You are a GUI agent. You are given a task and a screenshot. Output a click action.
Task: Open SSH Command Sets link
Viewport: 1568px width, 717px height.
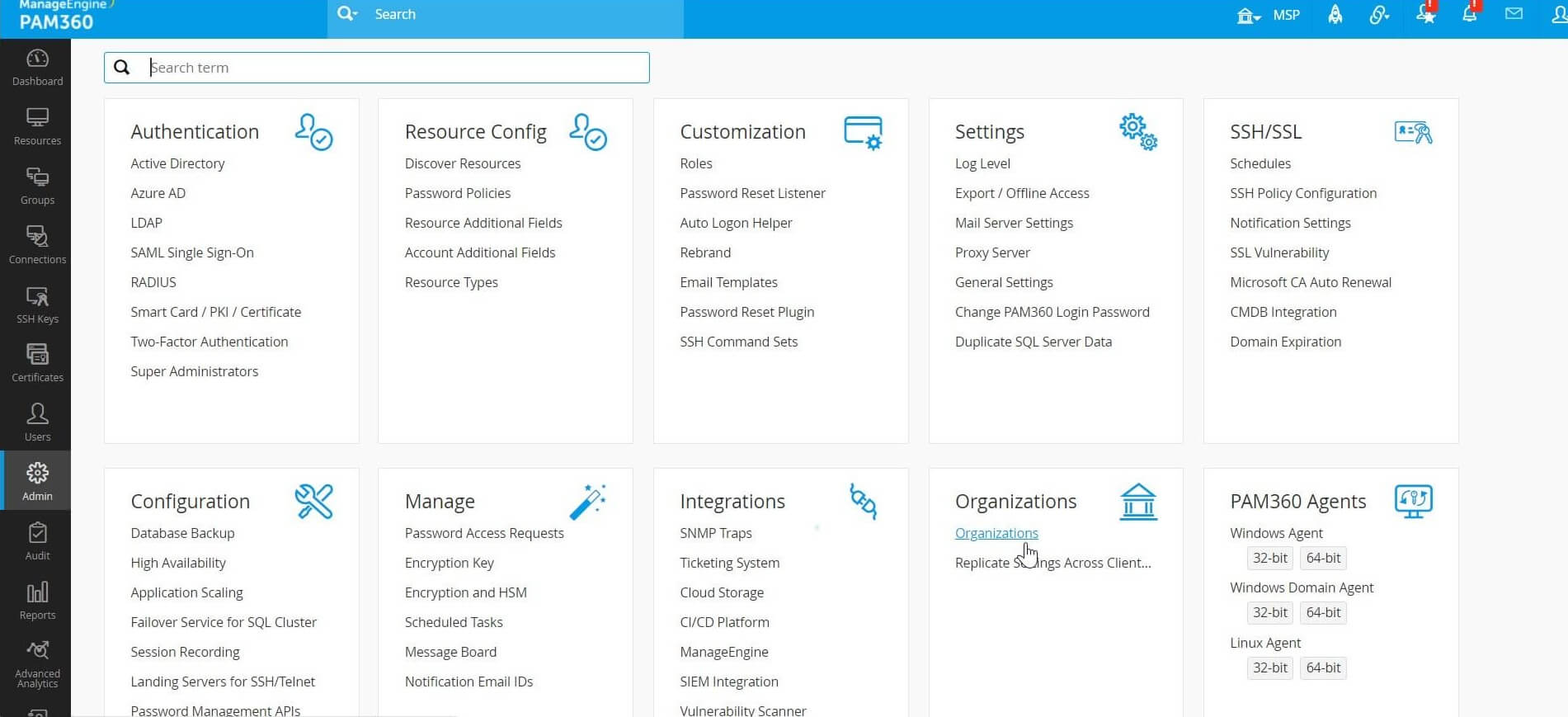[739, 342]
